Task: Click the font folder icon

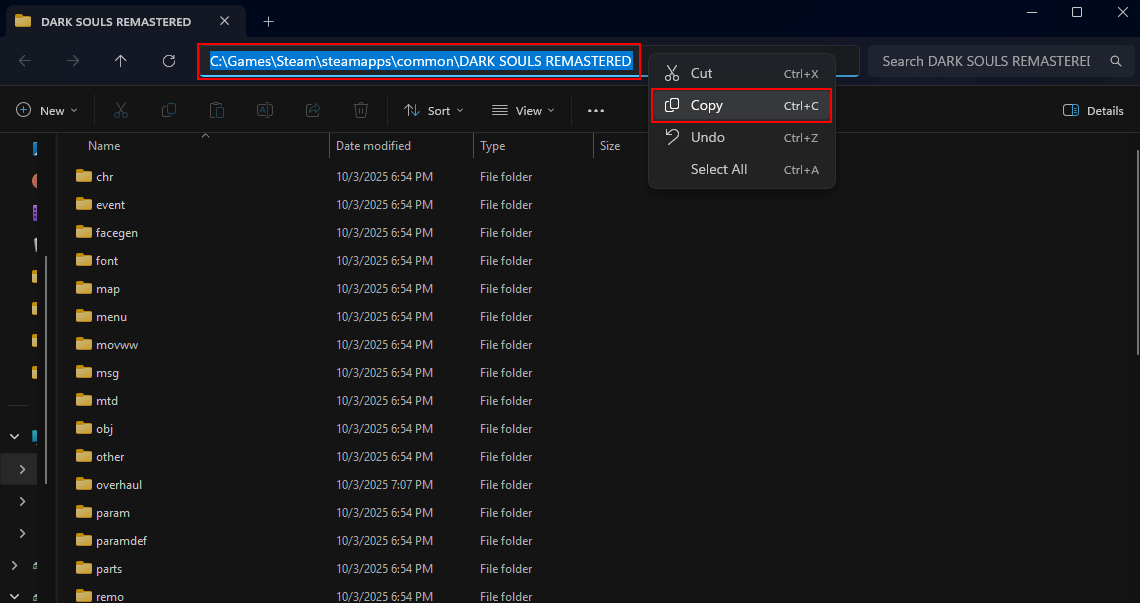Action: 84,260
